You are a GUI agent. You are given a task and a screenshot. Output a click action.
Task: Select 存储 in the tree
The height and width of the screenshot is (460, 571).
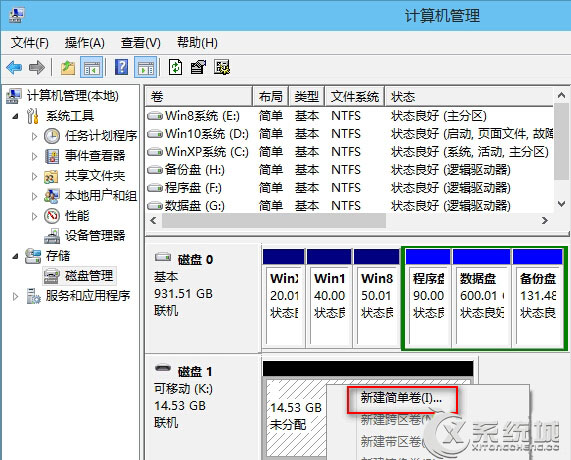point(58,256)
